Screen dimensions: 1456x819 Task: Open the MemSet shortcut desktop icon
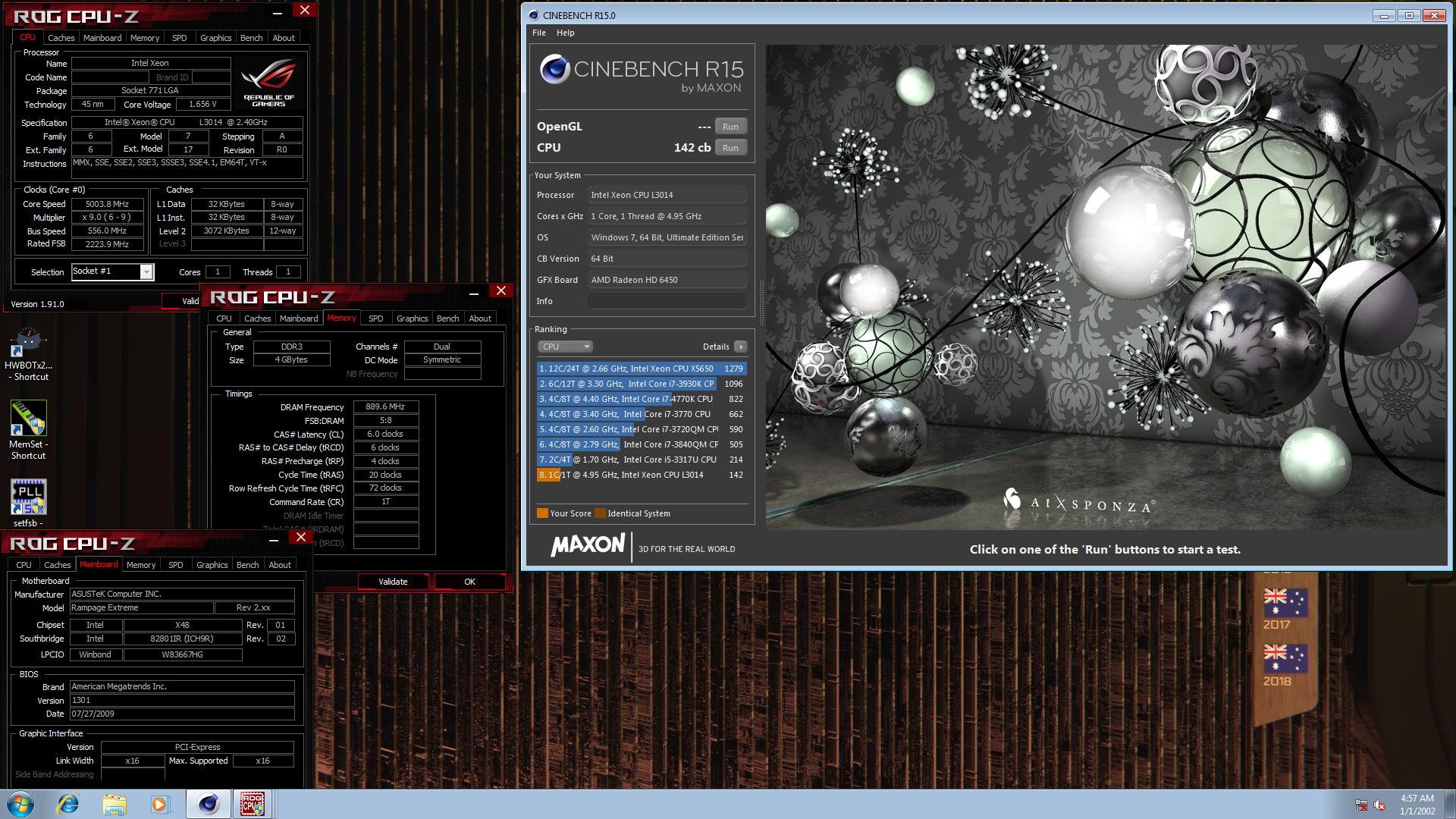coord(28,430)
